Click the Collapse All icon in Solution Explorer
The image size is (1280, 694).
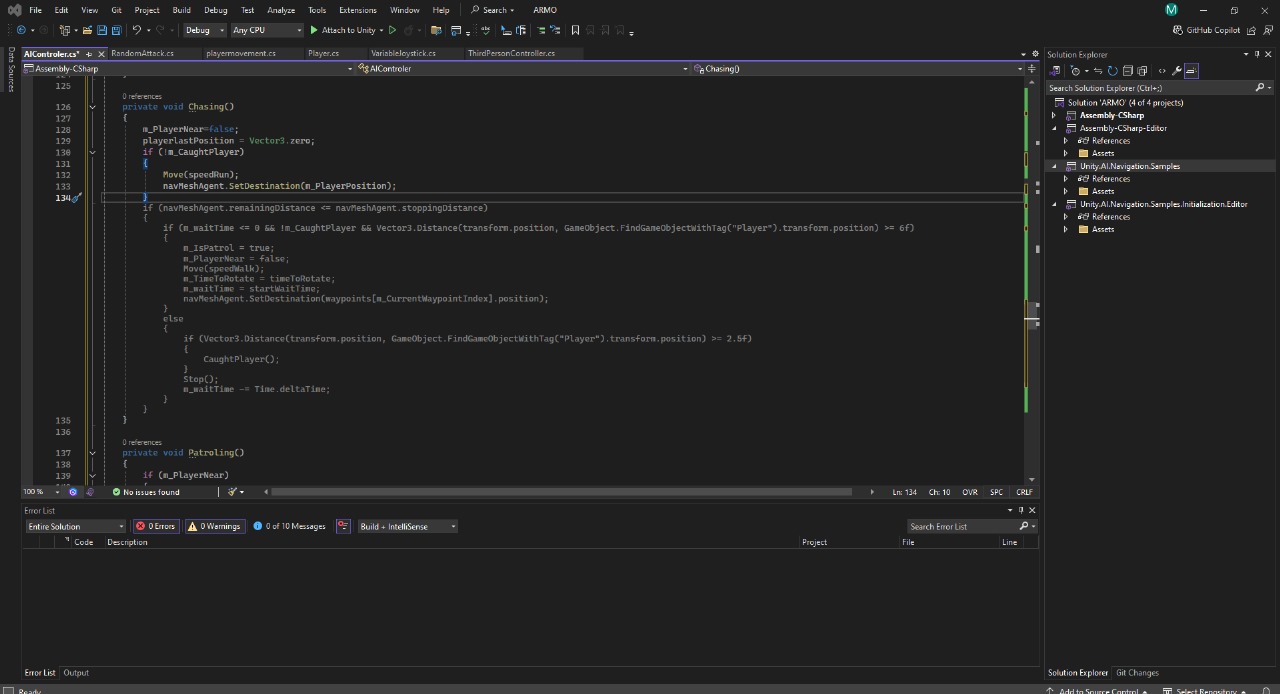coord(1128,71)
